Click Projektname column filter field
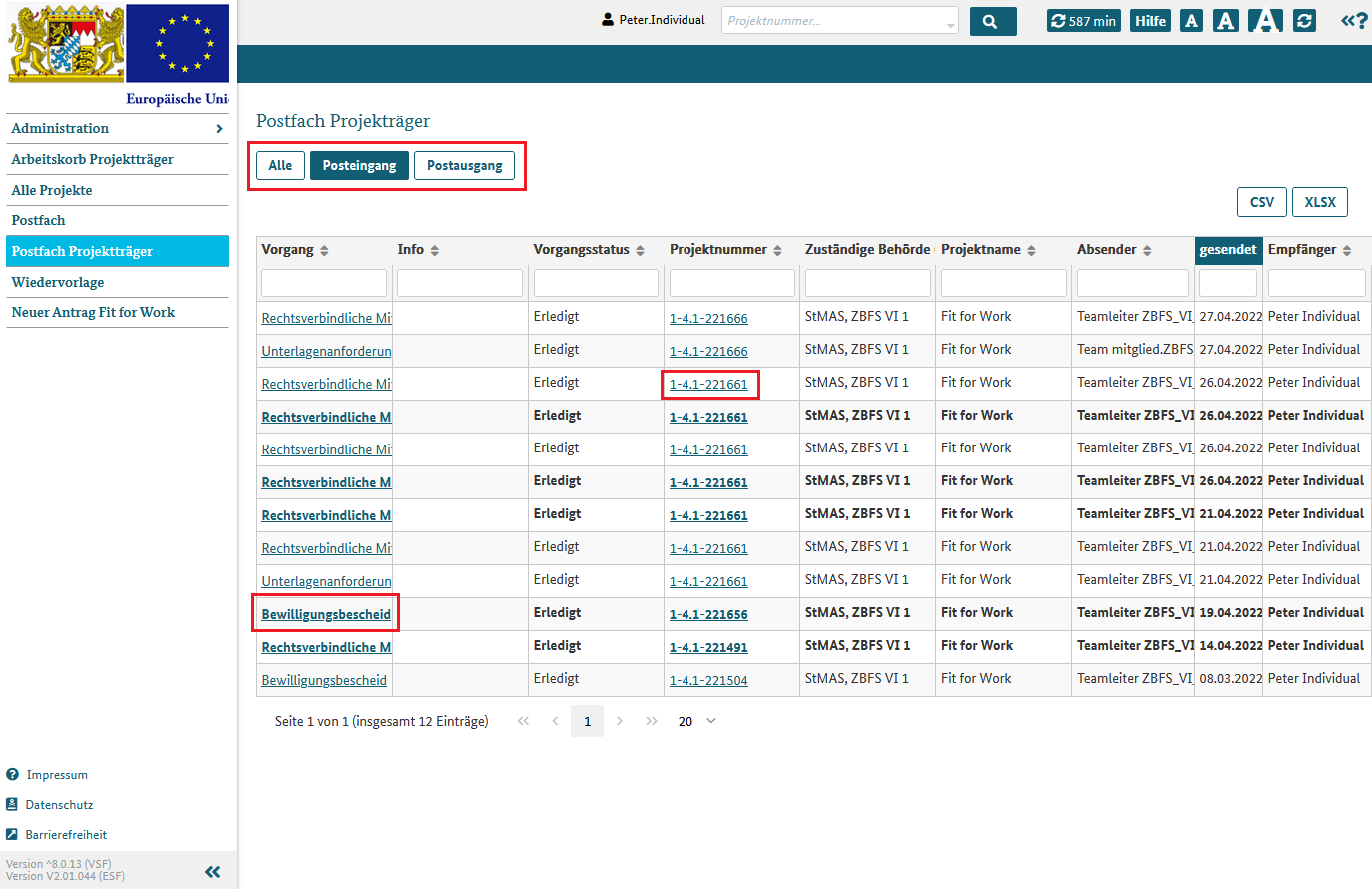1372x889 pixels. (x=1004, y=283)
